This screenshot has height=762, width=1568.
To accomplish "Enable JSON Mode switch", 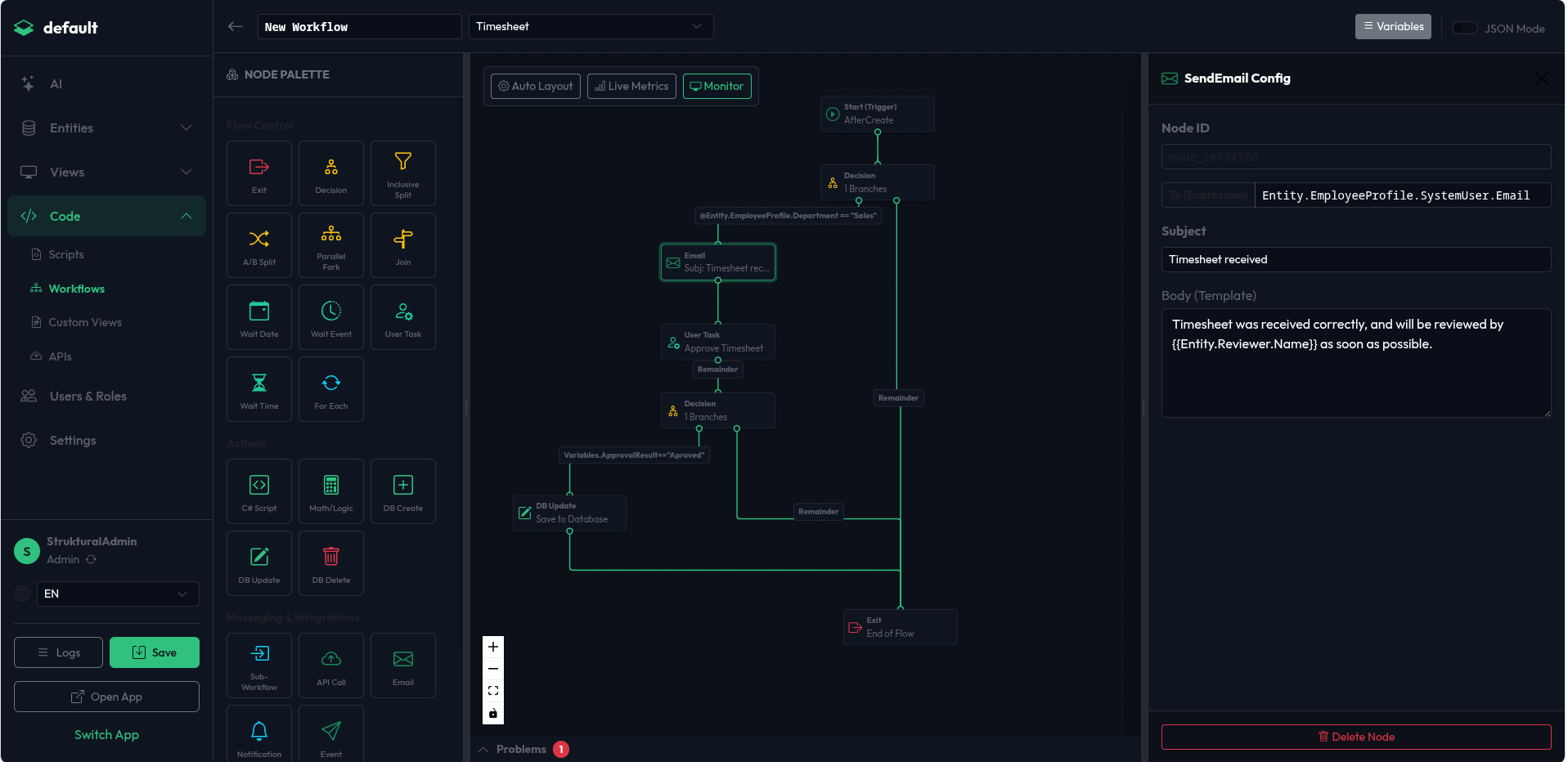I will click(x=1464, y=28).
